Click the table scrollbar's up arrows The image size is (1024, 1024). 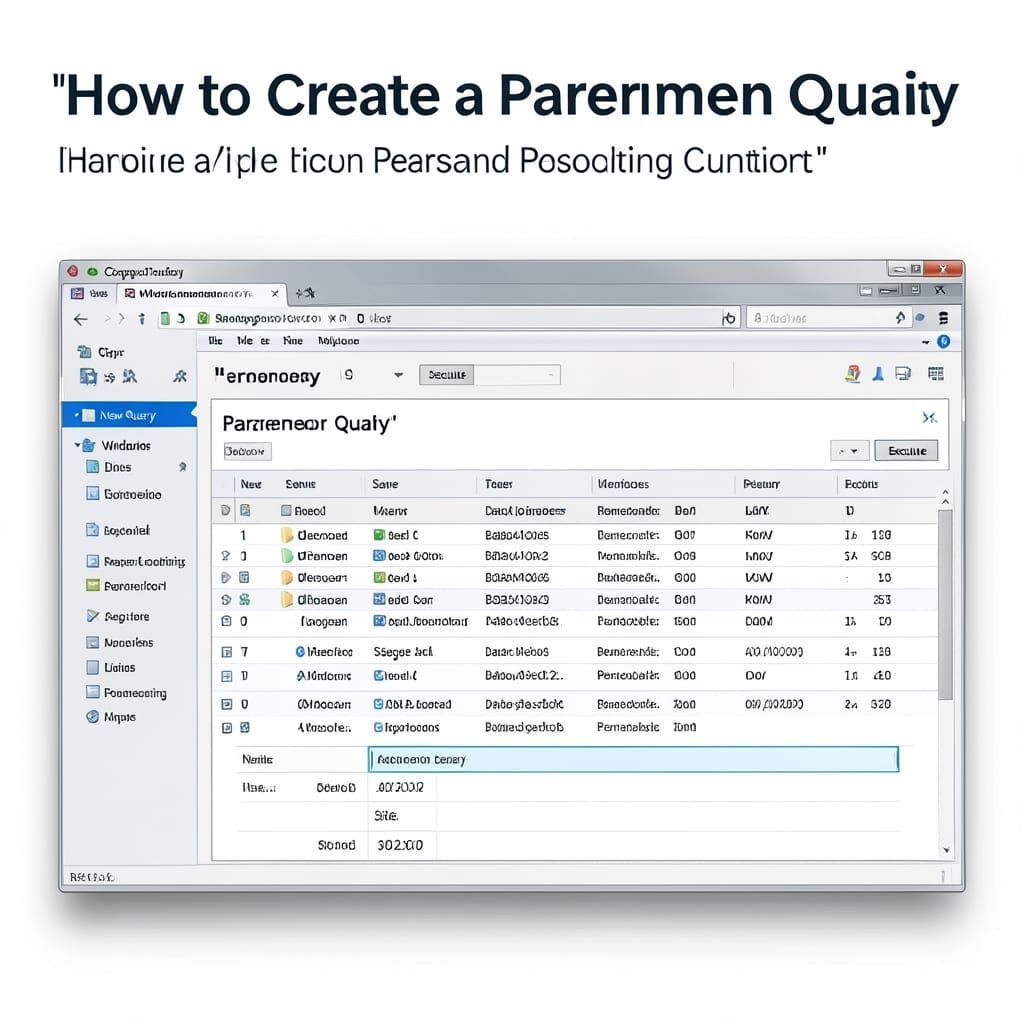point(945,497)
